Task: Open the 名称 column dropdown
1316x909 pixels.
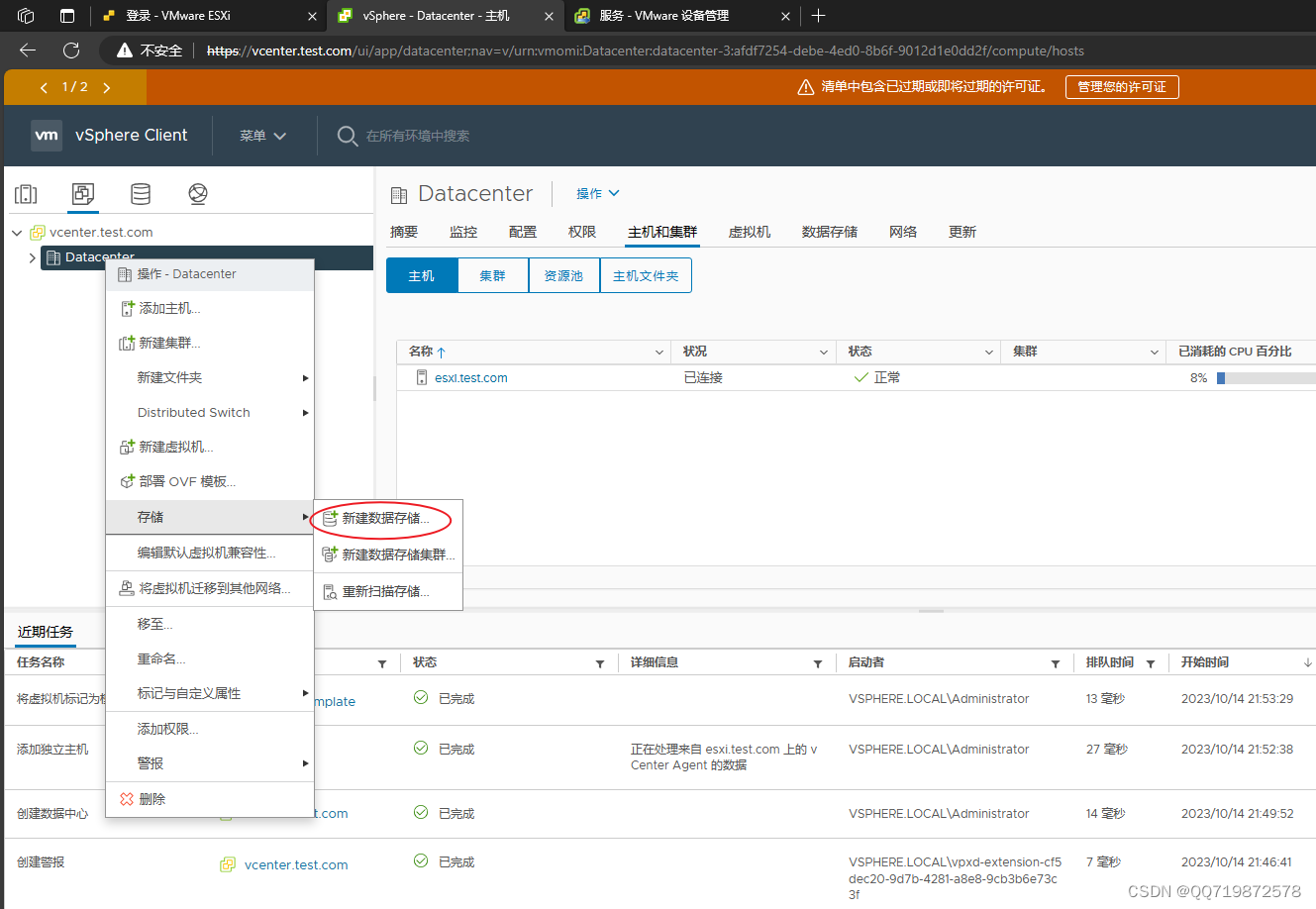Action: 659,353
